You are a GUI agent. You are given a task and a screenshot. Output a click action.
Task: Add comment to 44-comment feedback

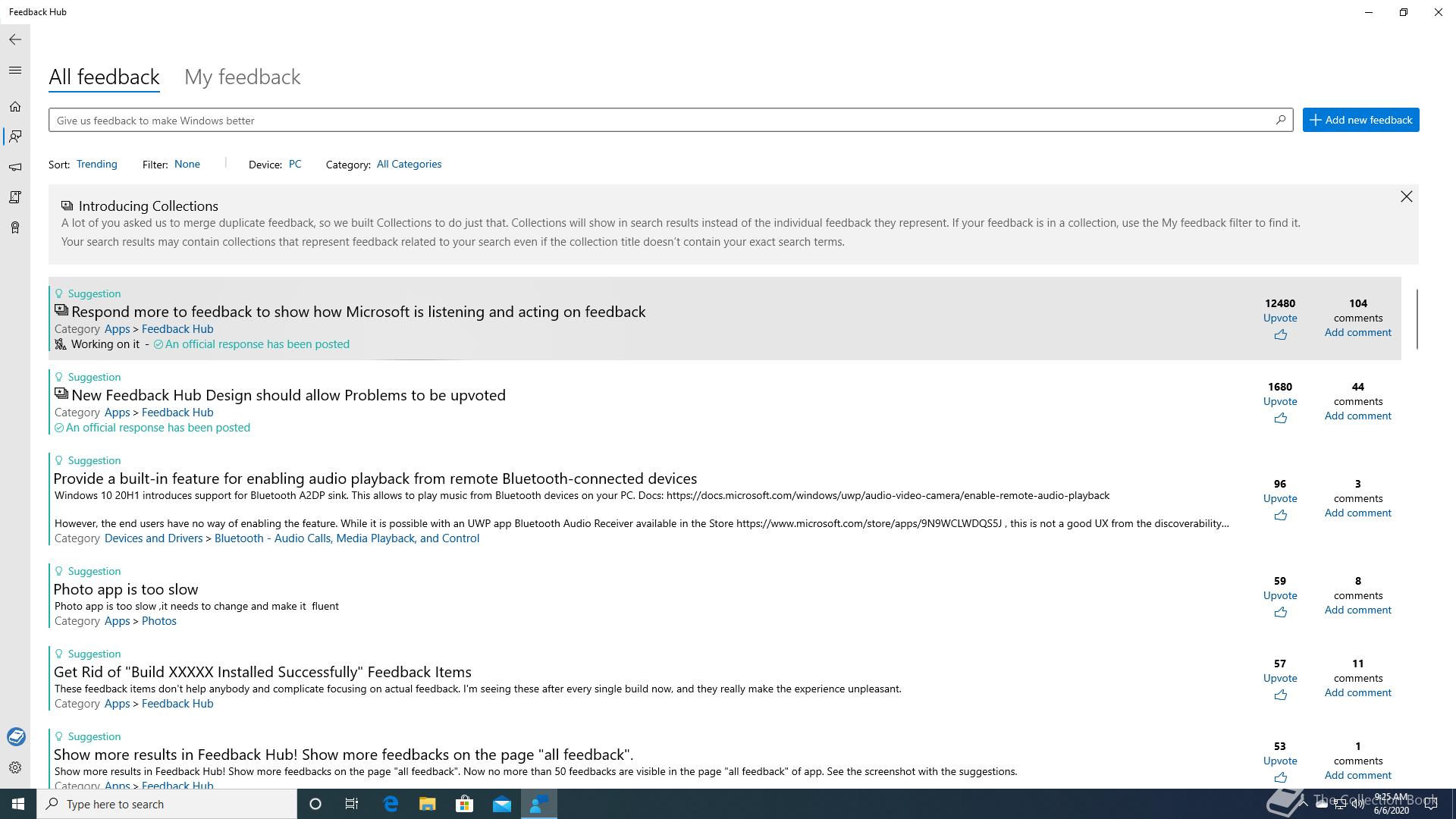(x=1357, y=416)
